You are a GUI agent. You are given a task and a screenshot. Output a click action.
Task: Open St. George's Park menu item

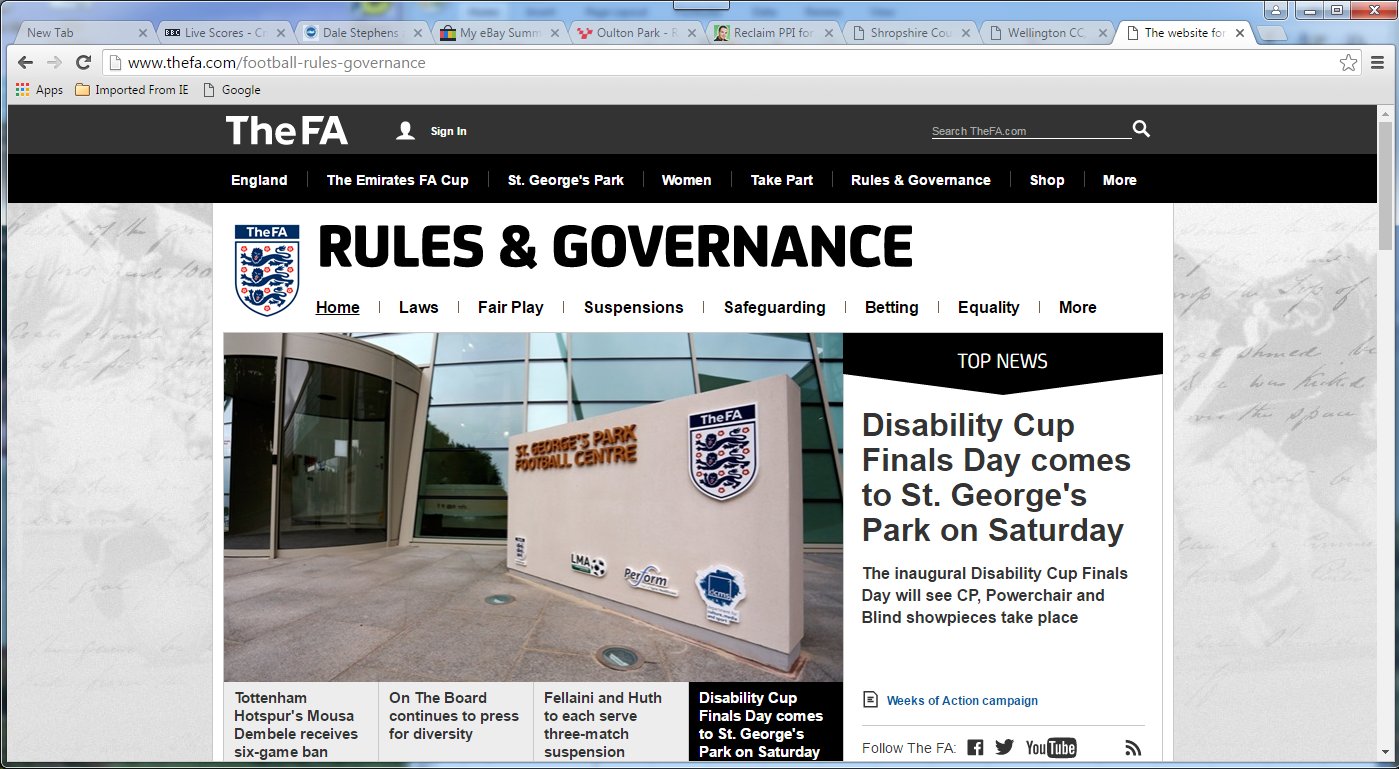click(x=566, y=180)
